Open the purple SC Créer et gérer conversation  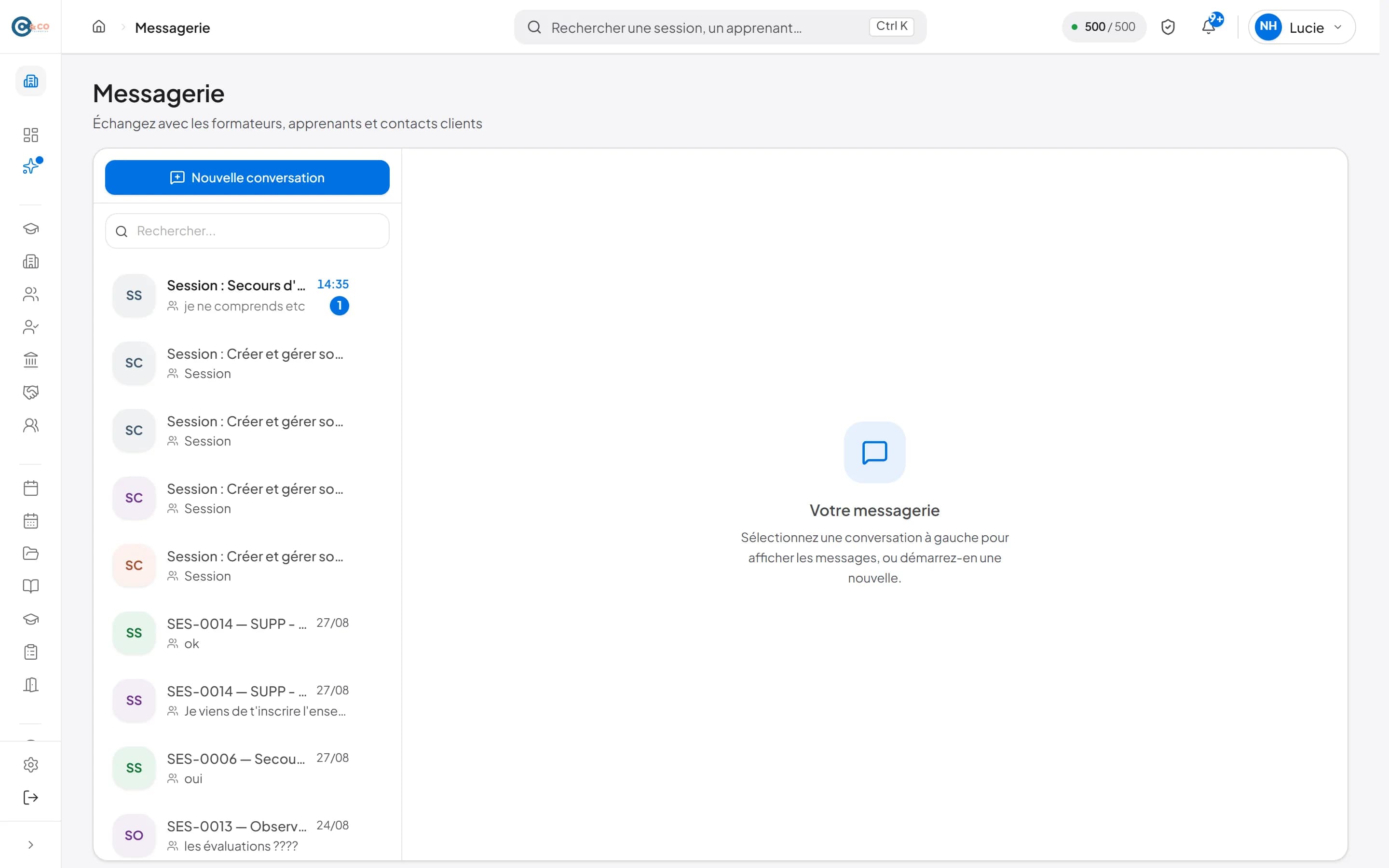247,498
